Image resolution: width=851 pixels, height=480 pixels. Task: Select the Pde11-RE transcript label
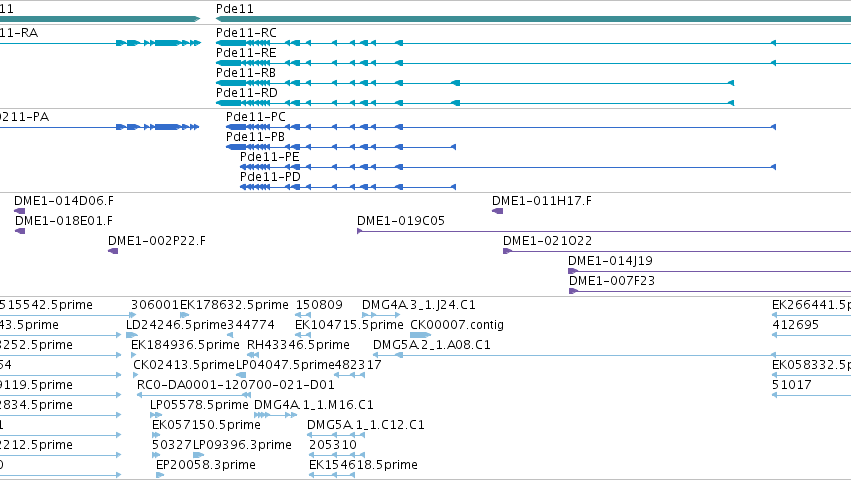click(x=246, y=53)
